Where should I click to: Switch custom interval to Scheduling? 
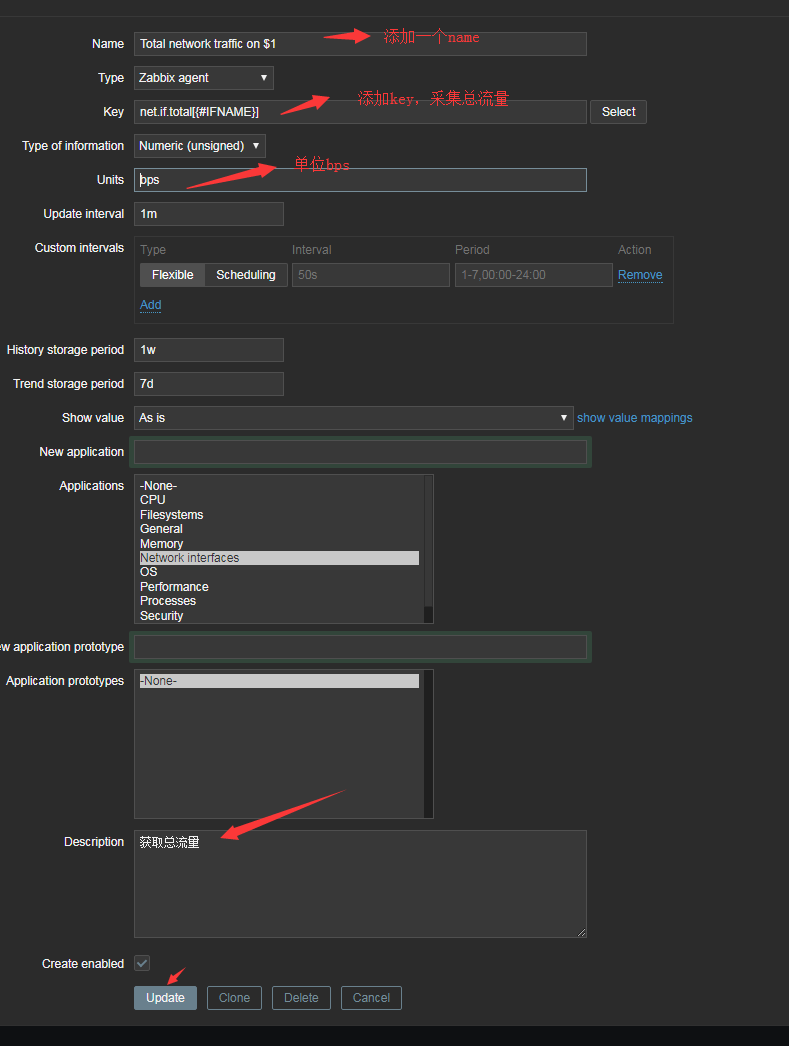pos(244,274)
